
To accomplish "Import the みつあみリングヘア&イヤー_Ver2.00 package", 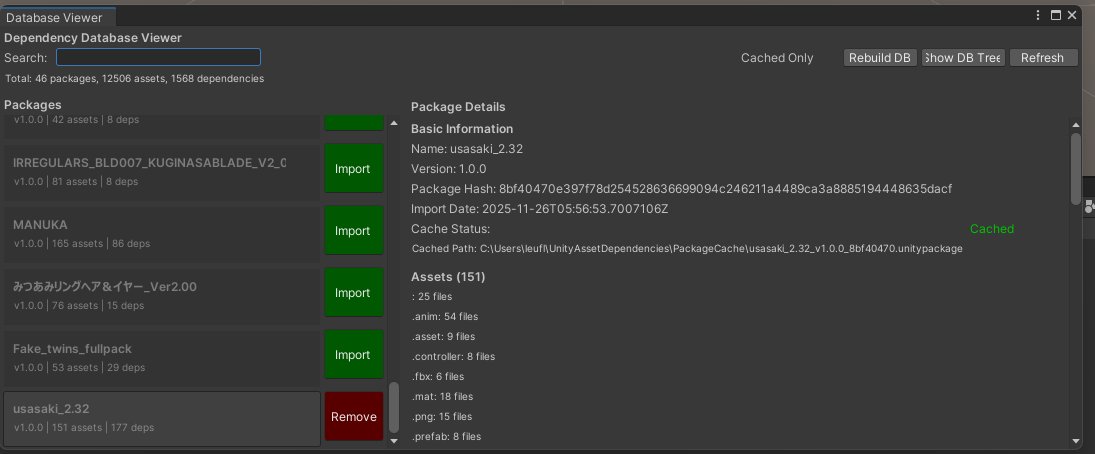I will tap(353, 293).
